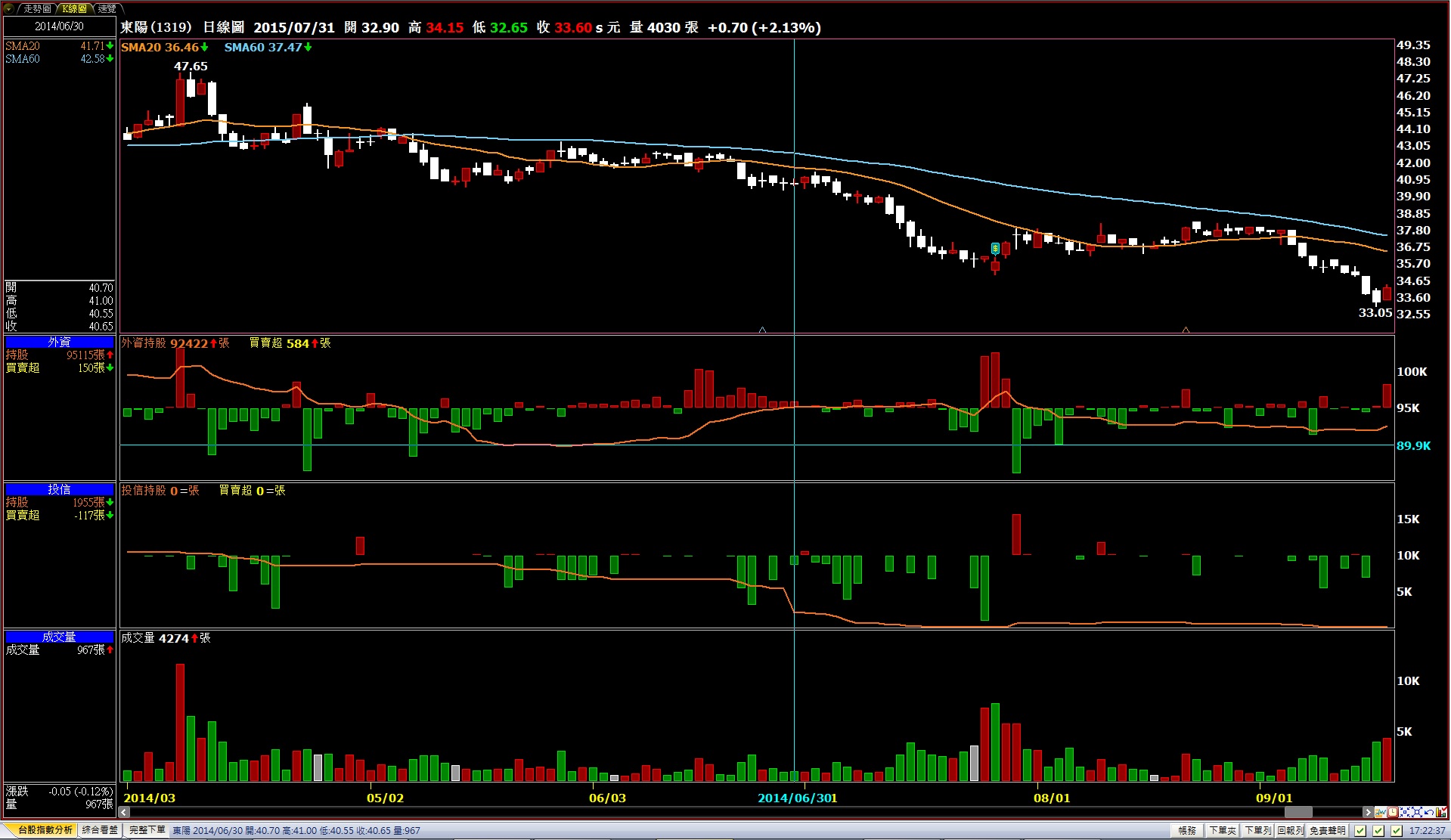1451x840 pixels.
Task: Click the 89.9K level label in foreign panel
Action: pos(1413,446)
